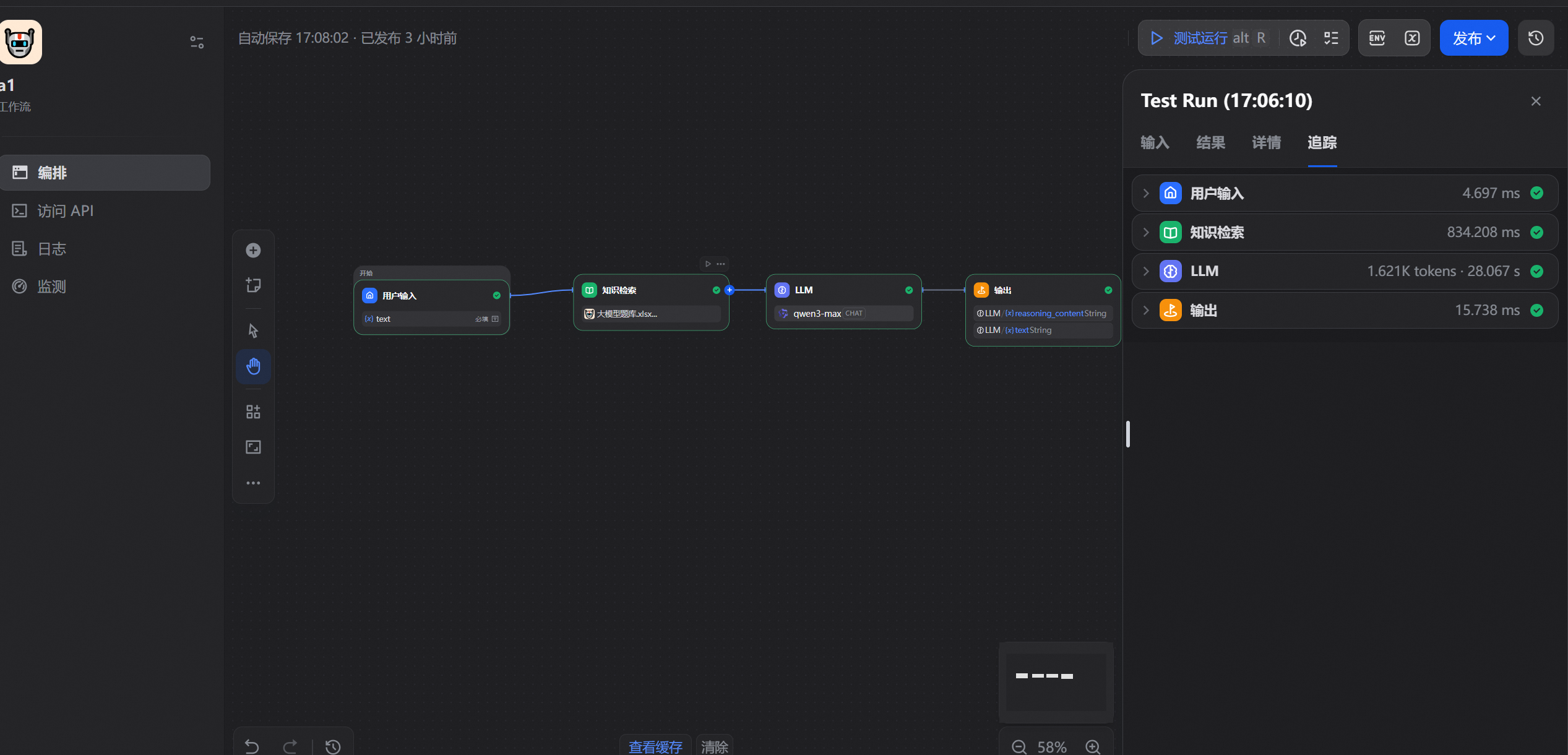1568x755 pixels.
Task: Switch to the 结果 tab
Action: click(1210, 143)
